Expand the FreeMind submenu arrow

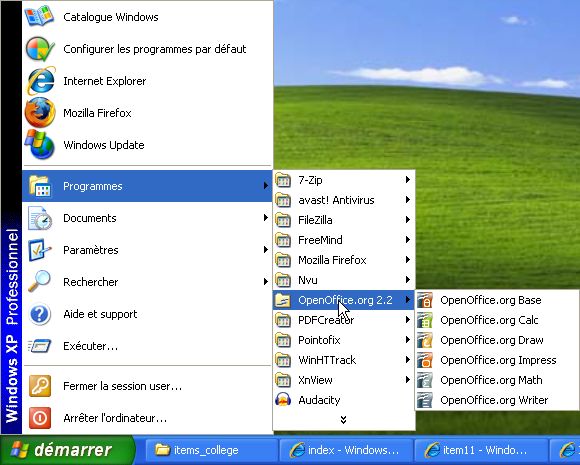(x=408, y=240)
